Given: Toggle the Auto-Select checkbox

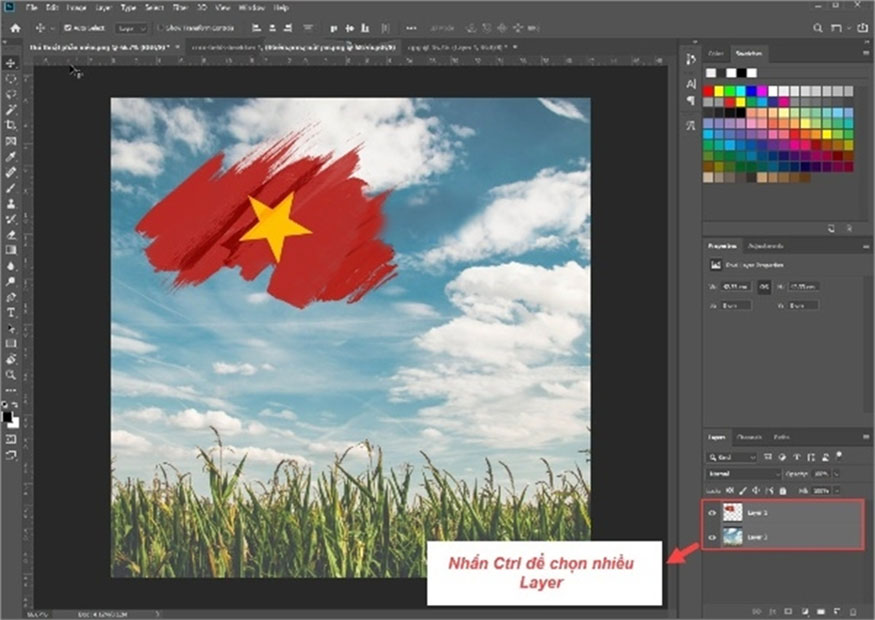Looking at the screenshot, I should pos(68,28).
